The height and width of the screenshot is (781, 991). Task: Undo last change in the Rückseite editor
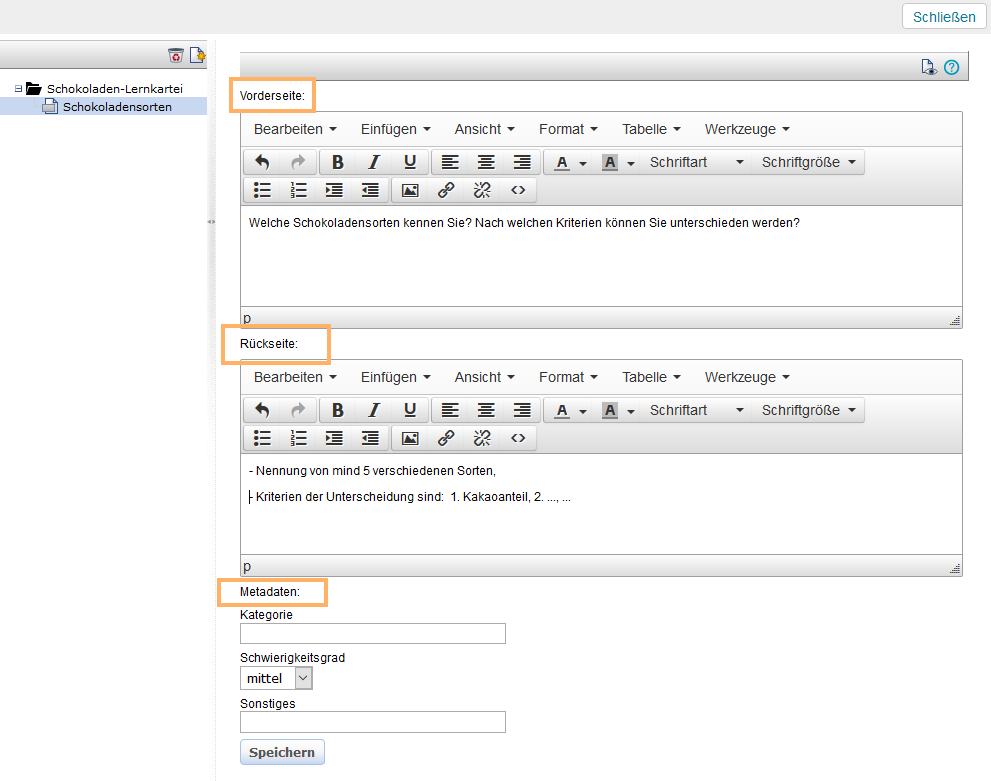click(262, 410)
